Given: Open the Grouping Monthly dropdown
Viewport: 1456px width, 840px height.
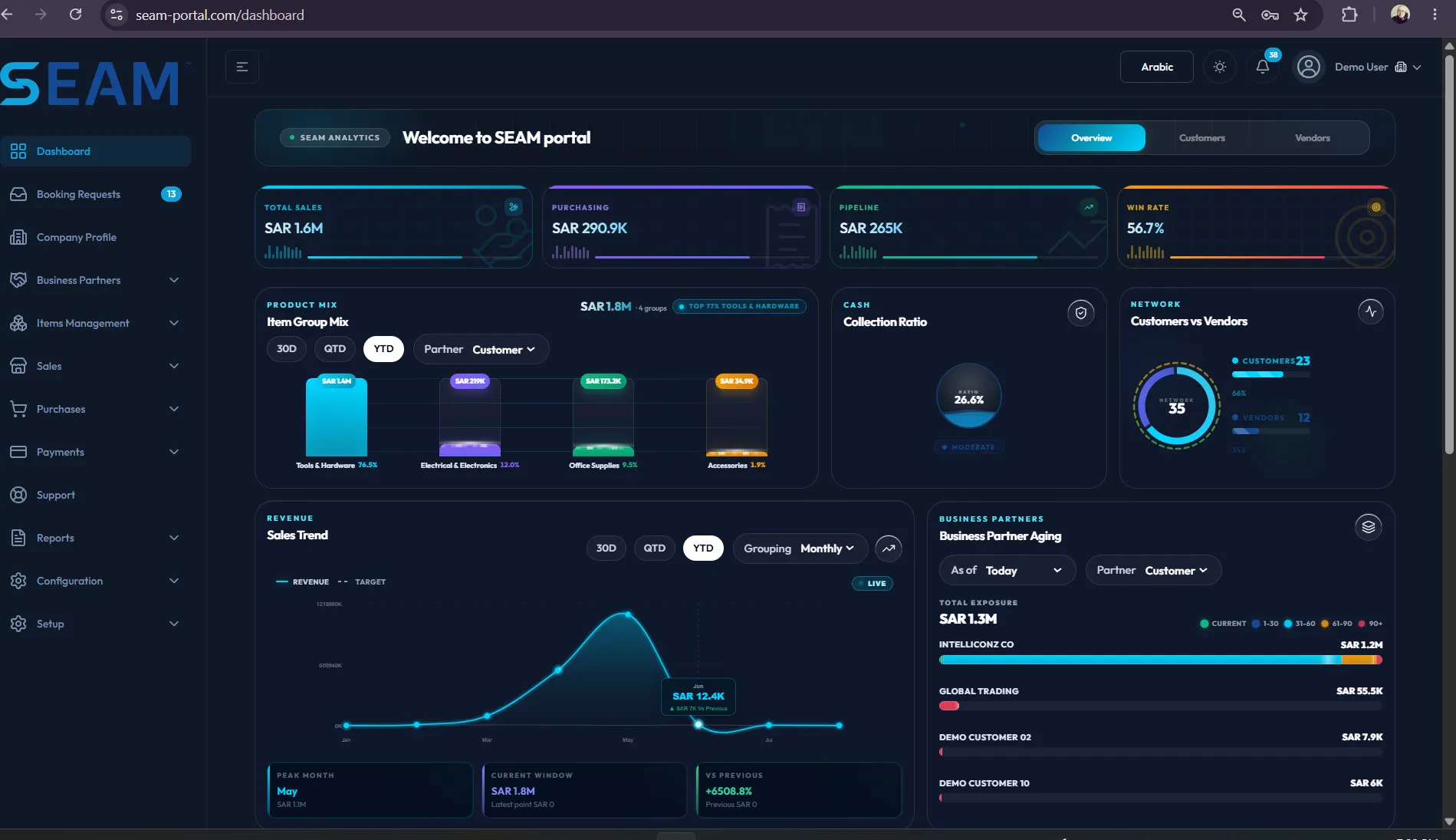Looking at the screenshot, I should tap(800, 548).
